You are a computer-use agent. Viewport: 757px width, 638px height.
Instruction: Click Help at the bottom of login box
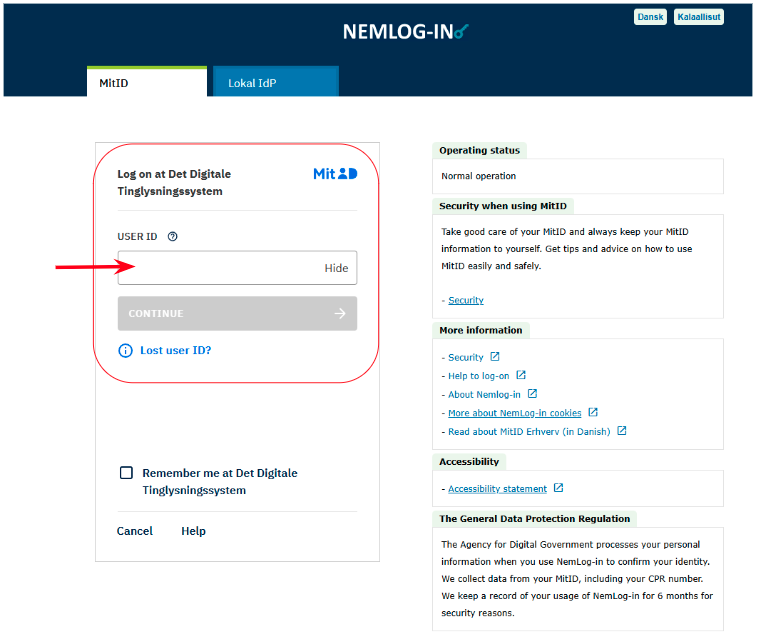click(x=194, y=531)
